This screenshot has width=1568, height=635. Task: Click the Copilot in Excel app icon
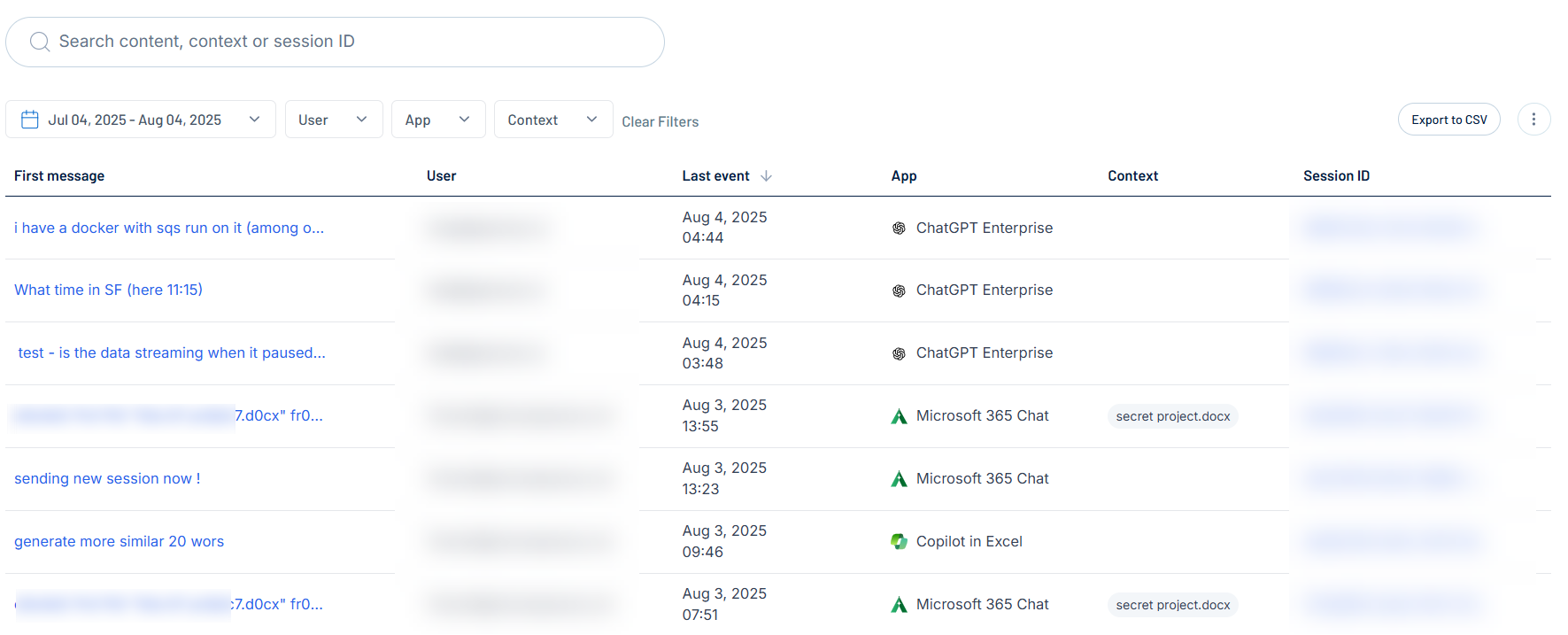[899, 542]
